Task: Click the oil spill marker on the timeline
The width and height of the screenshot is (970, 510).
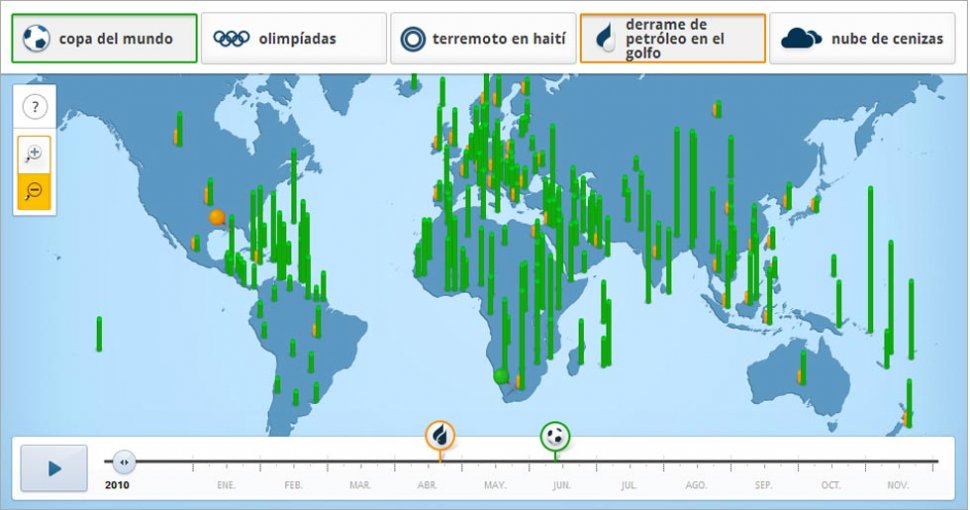Action: (440, 436)
